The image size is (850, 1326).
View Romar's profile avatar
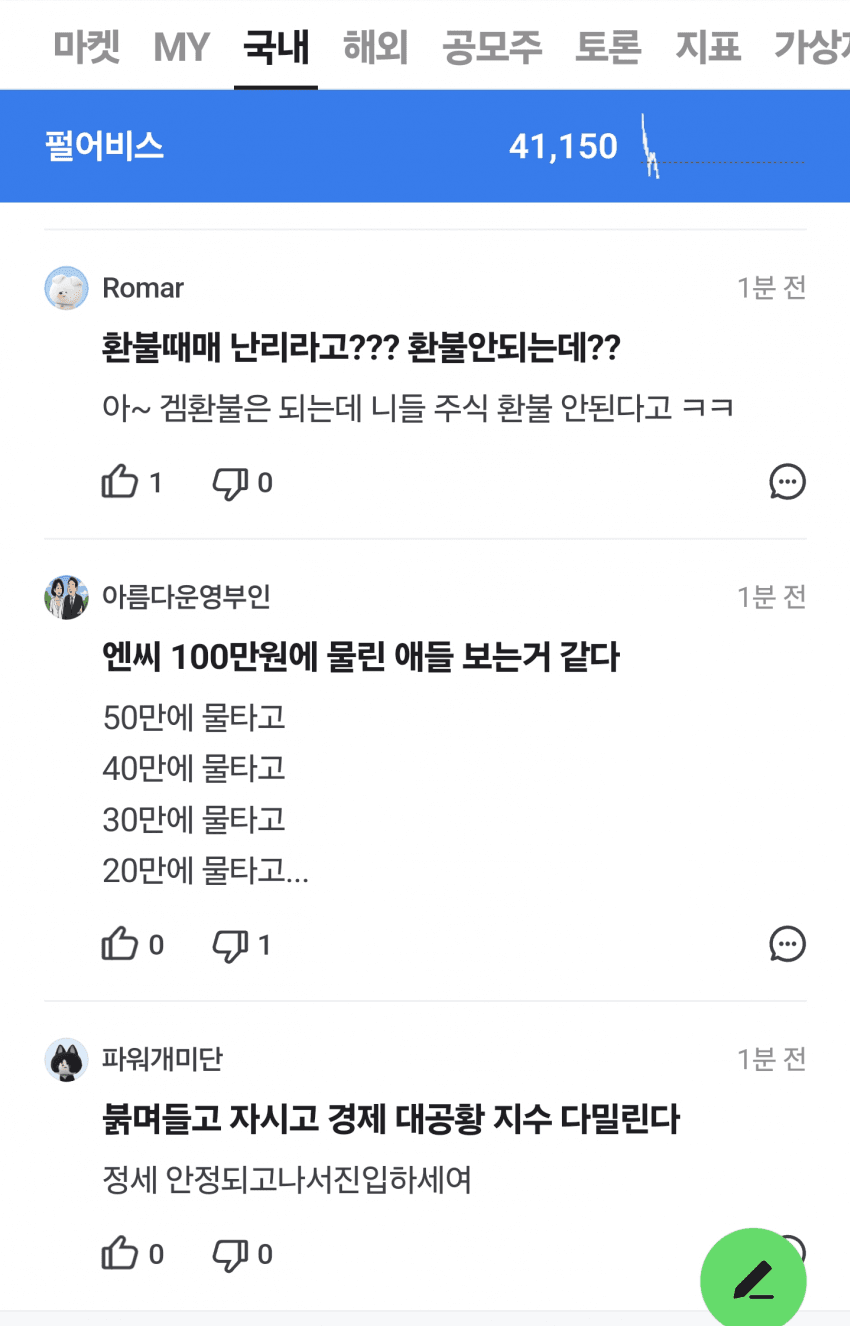[67, 288]
